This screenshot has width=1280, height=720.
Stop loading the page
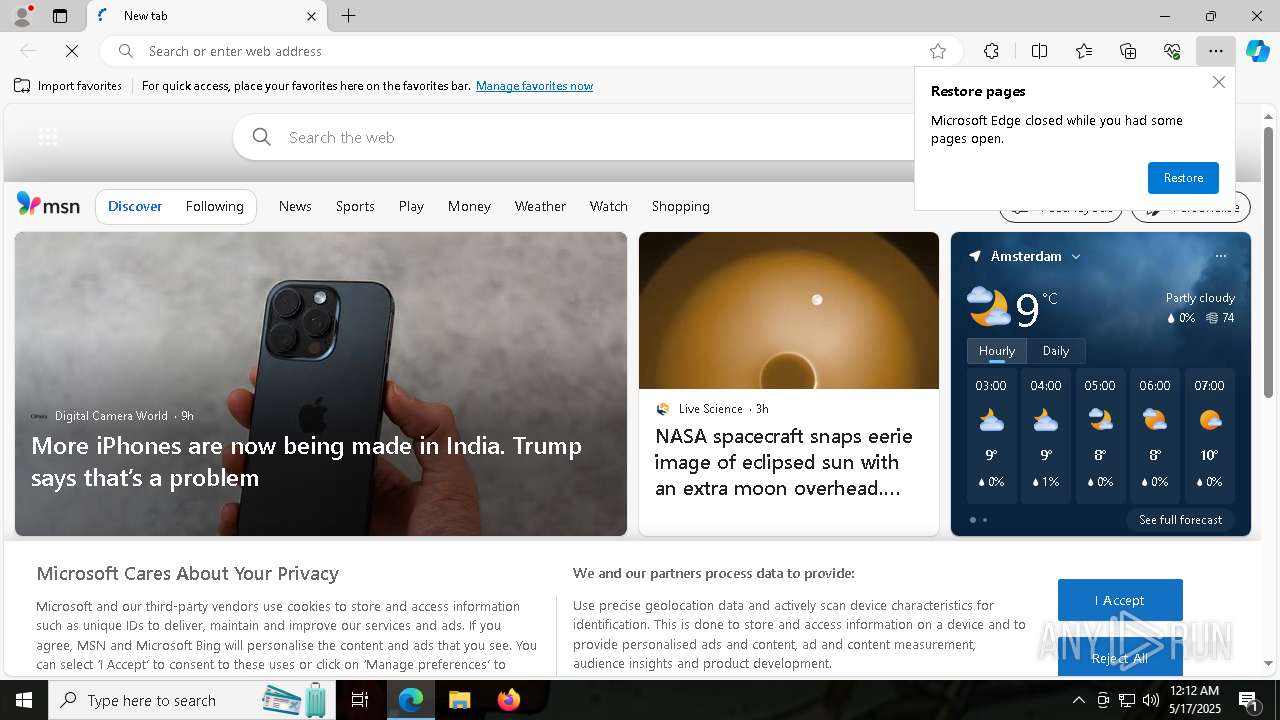coord(72,51)
